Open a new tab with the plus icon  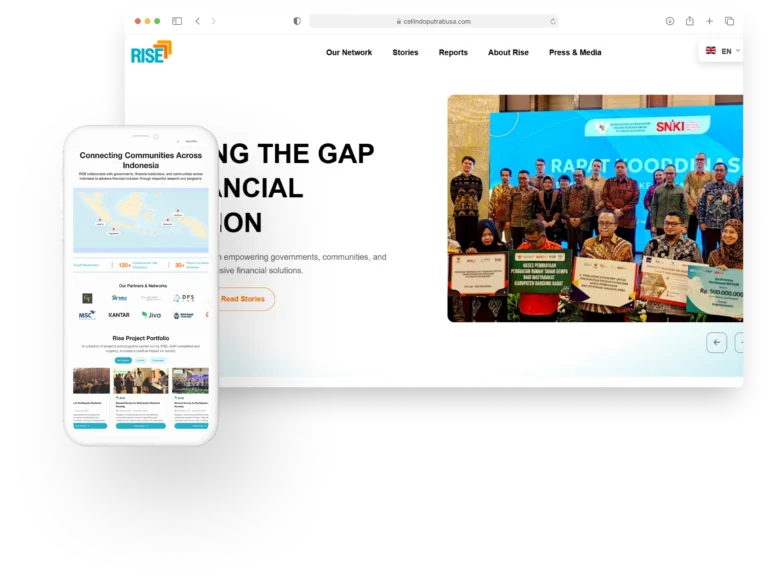(x=709, y=21)
